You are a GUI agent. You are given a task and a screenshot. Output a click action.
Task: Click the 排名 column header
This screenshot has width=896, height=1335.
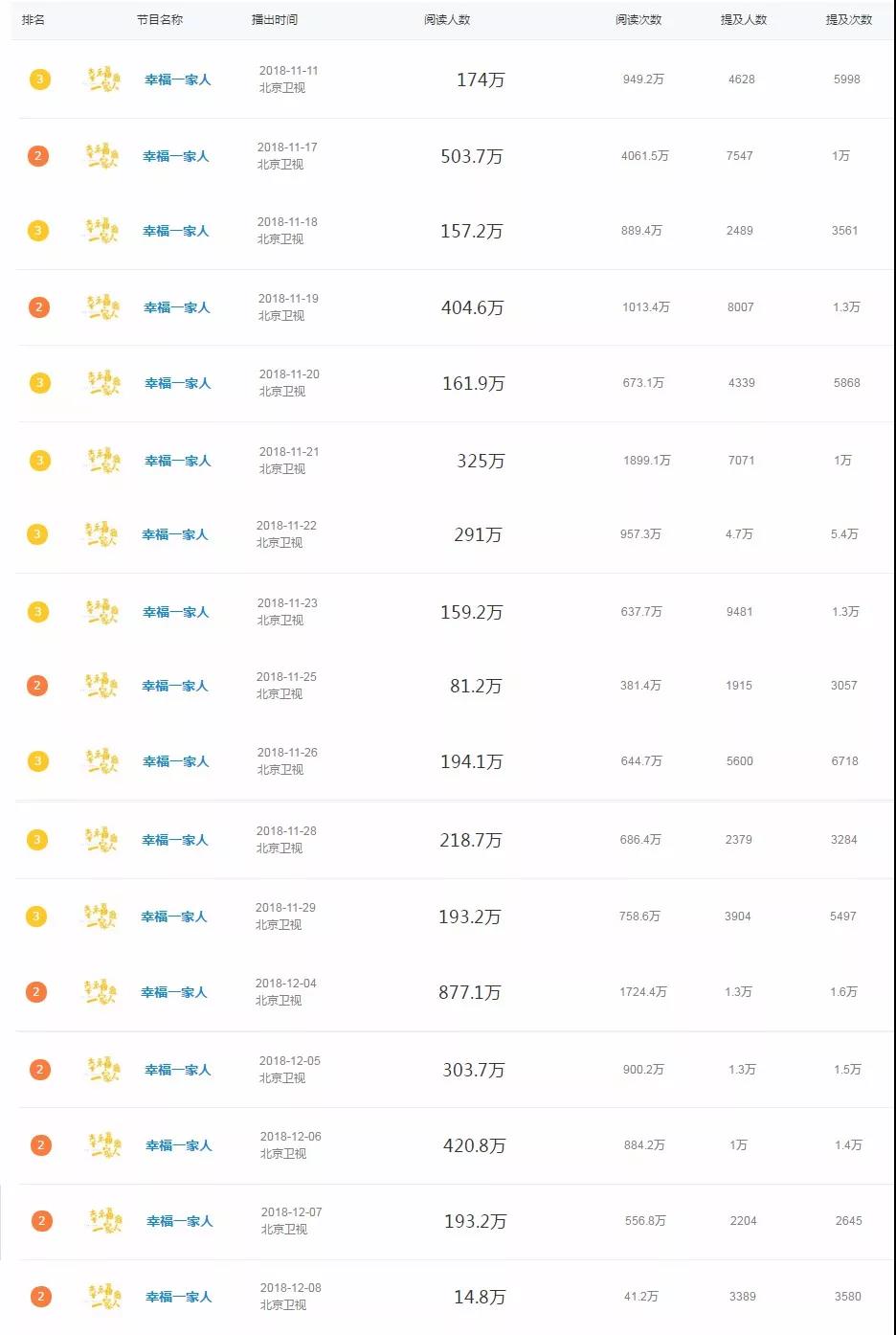[x=34, y=19]
